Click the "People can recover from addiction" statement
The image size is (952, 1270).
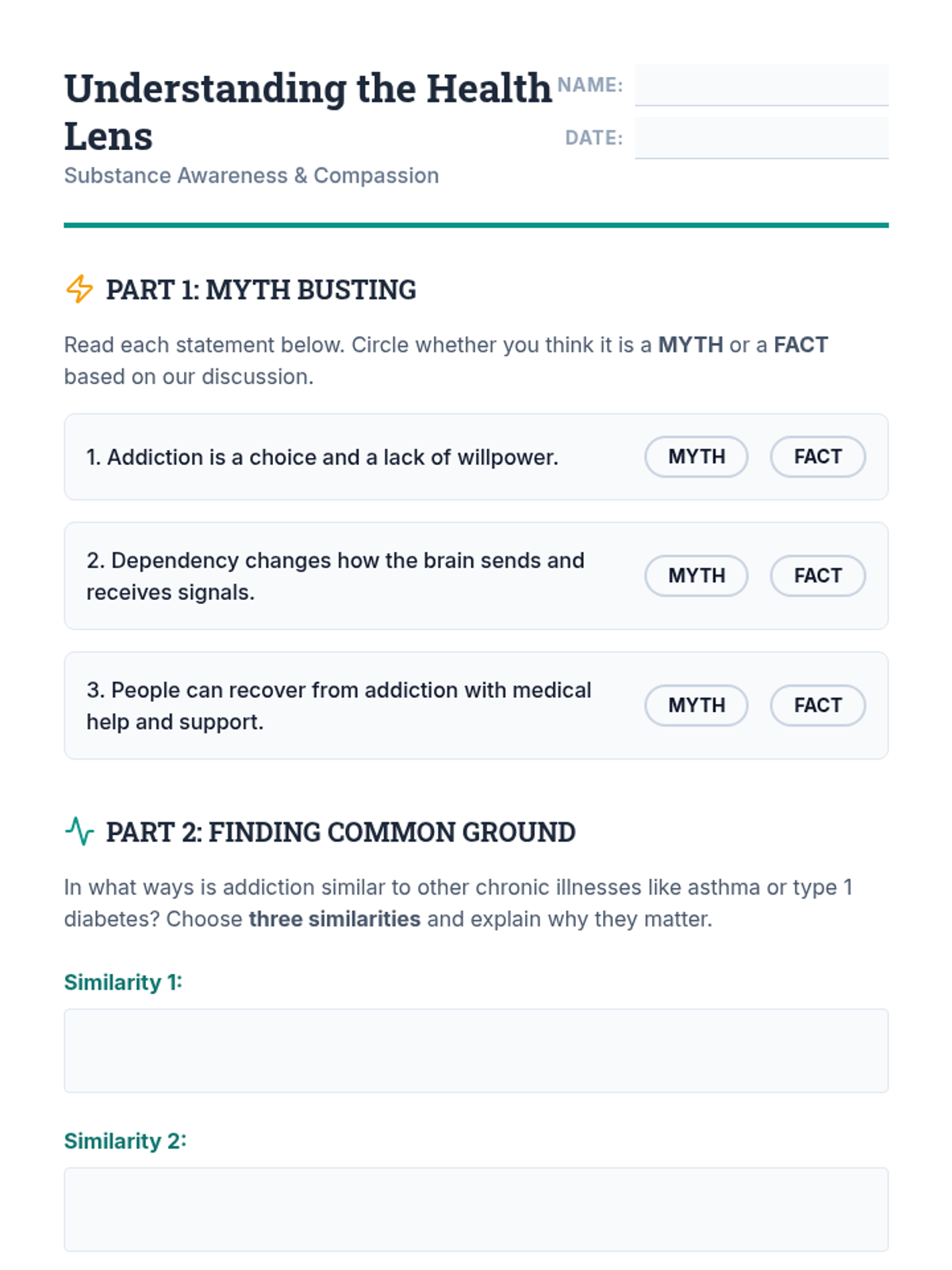[x=339, y=706]
